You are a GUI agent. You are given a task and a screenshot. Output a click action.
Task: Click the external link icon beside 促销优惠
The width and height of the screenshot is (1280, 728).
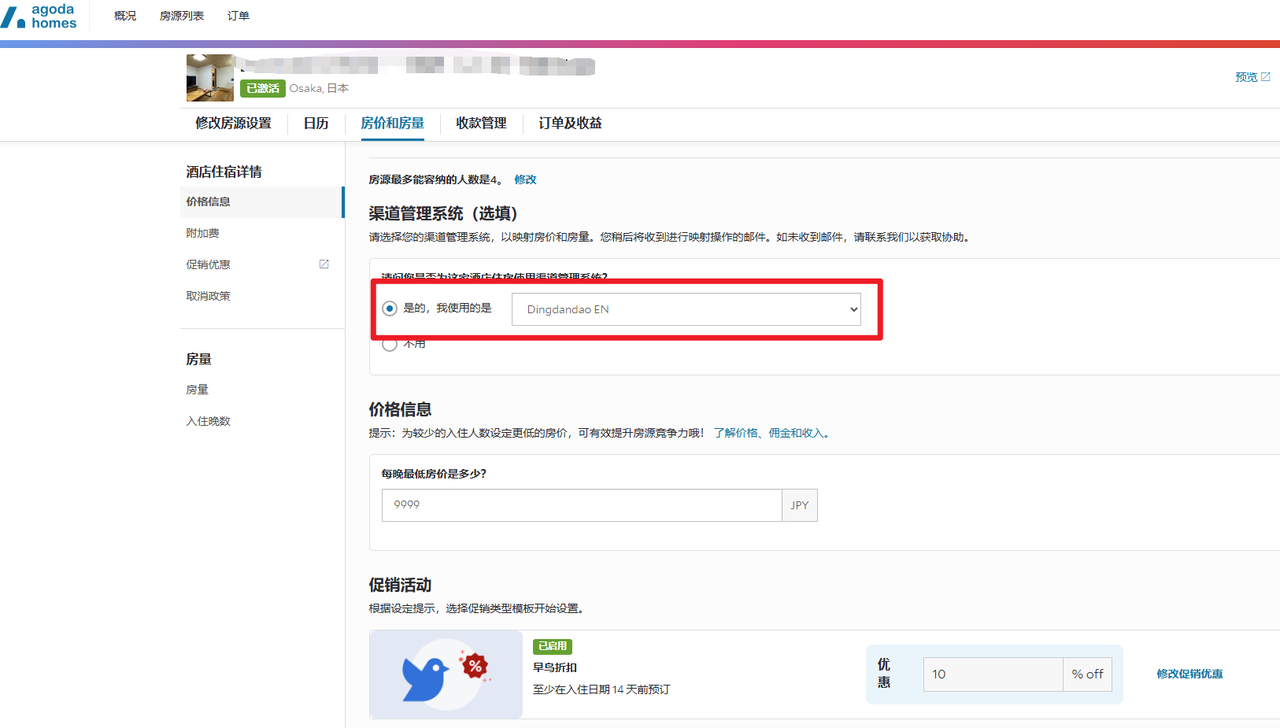pyautogui.click(x=324, y=264)
